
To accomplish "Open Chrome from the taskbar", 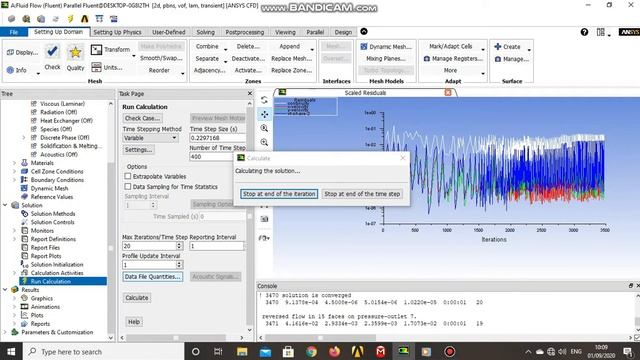I will 311,351.
